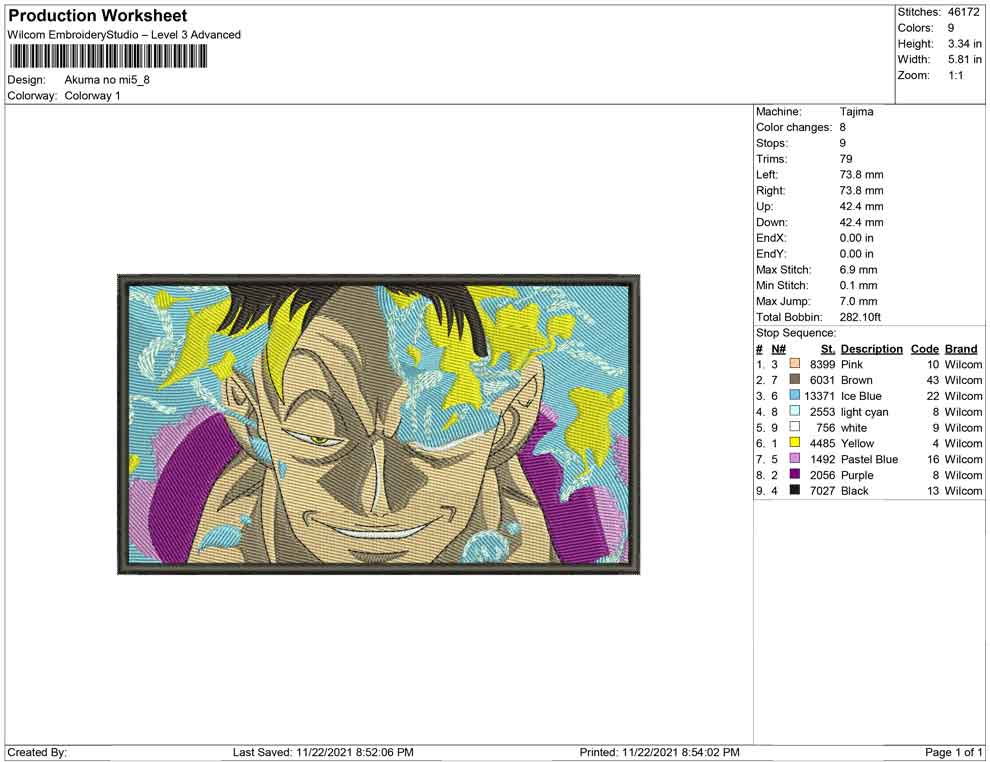The height and width of the screenshot is (762, 990).
Task: Click the Yellow color swatch
Action: 794,443
